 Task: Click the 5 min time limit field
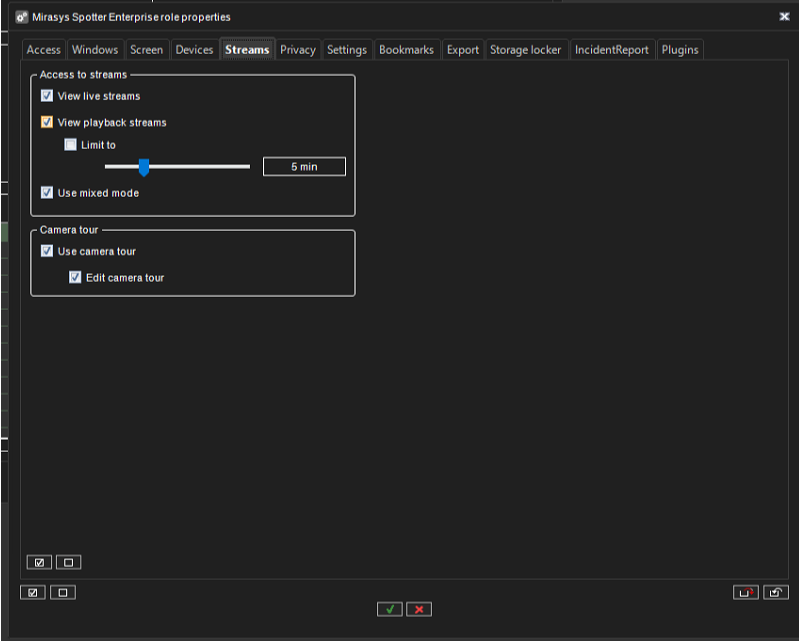click(304, 167)
